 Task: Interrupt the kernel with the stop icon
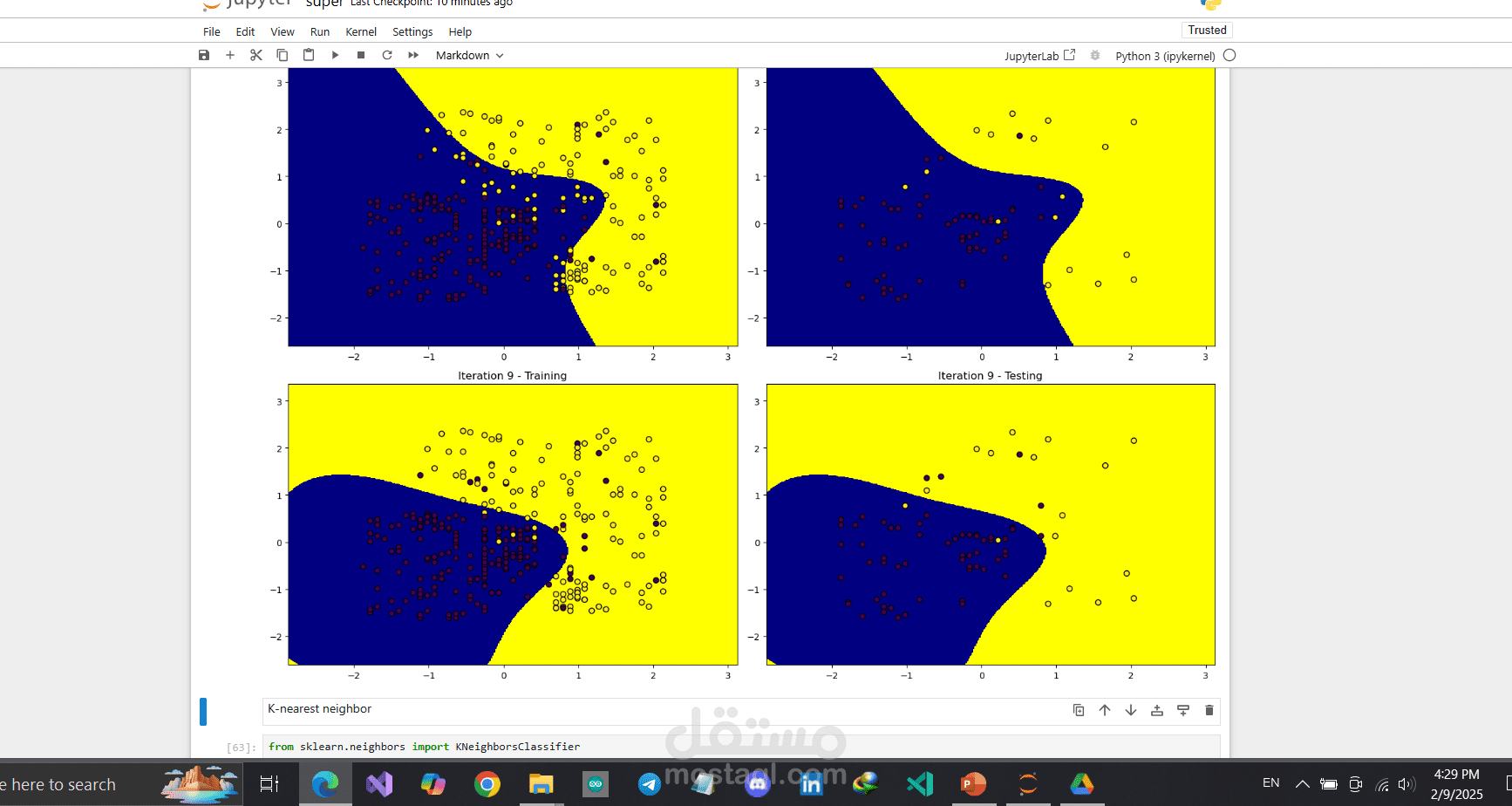(361, 55)
